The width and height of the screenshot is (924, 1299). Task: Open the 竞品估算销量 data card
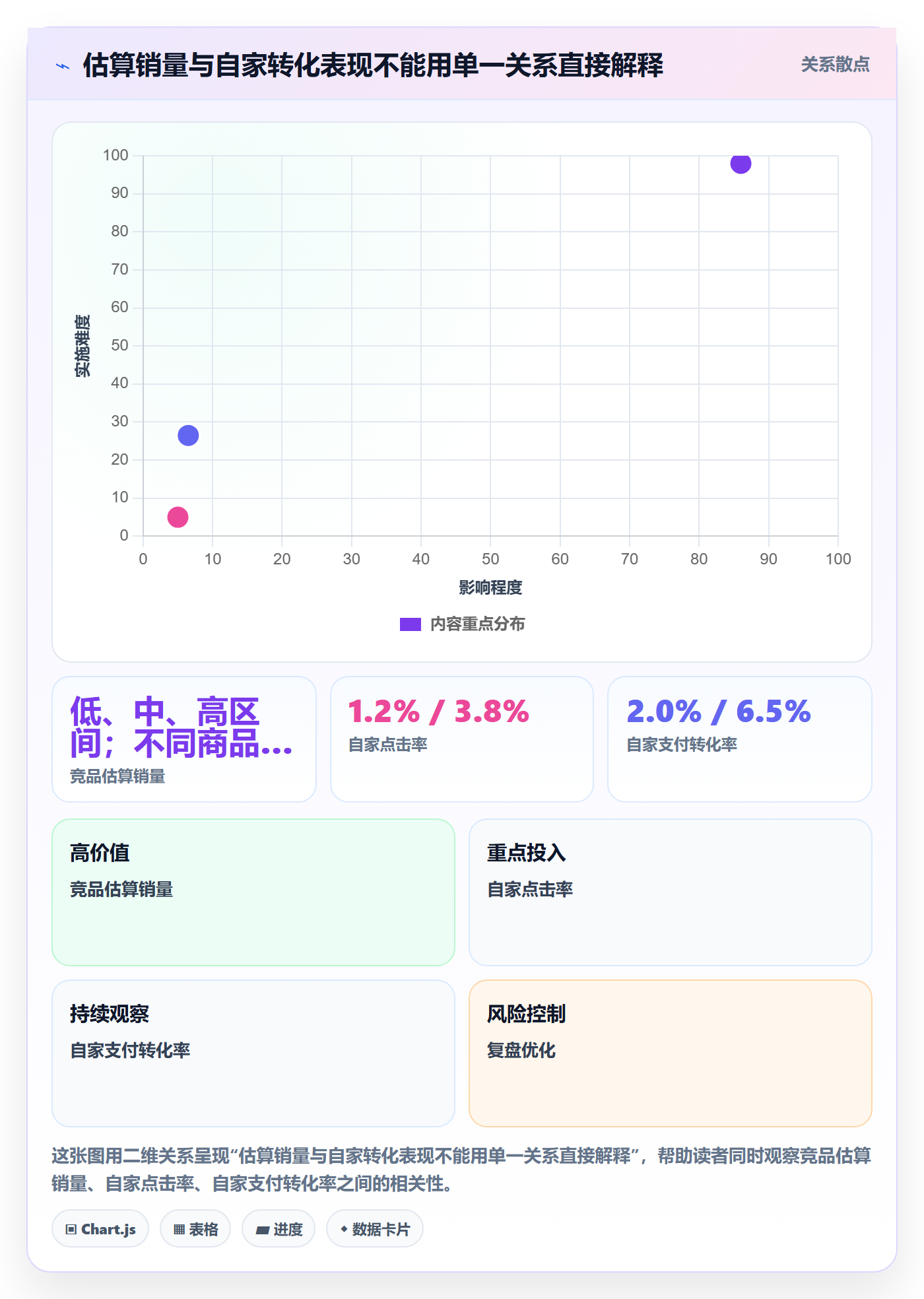pos(184,739)
